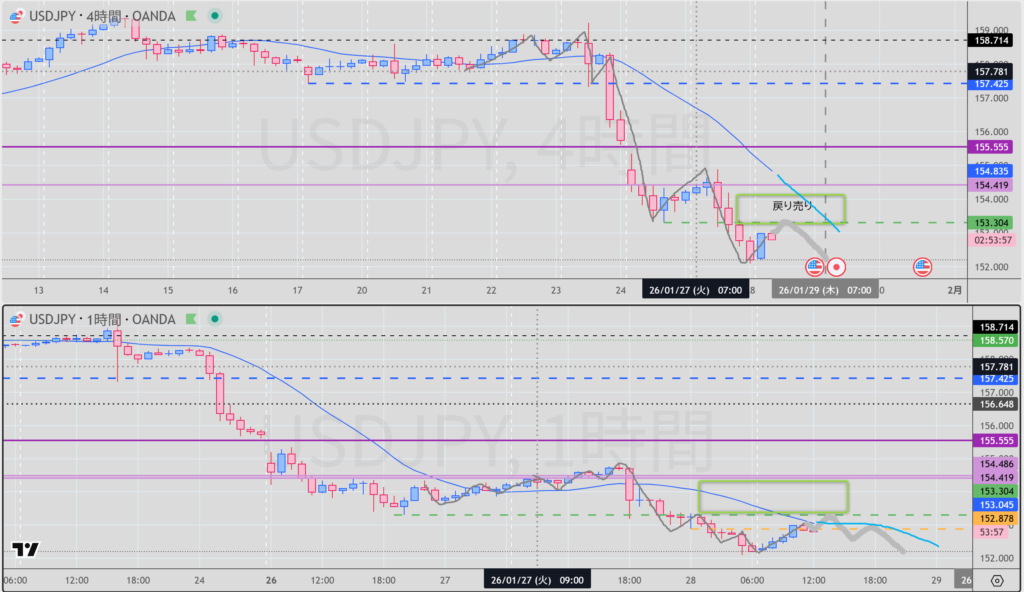Click the 26/01/27 (火) 09:00 time label

(536, 579)
